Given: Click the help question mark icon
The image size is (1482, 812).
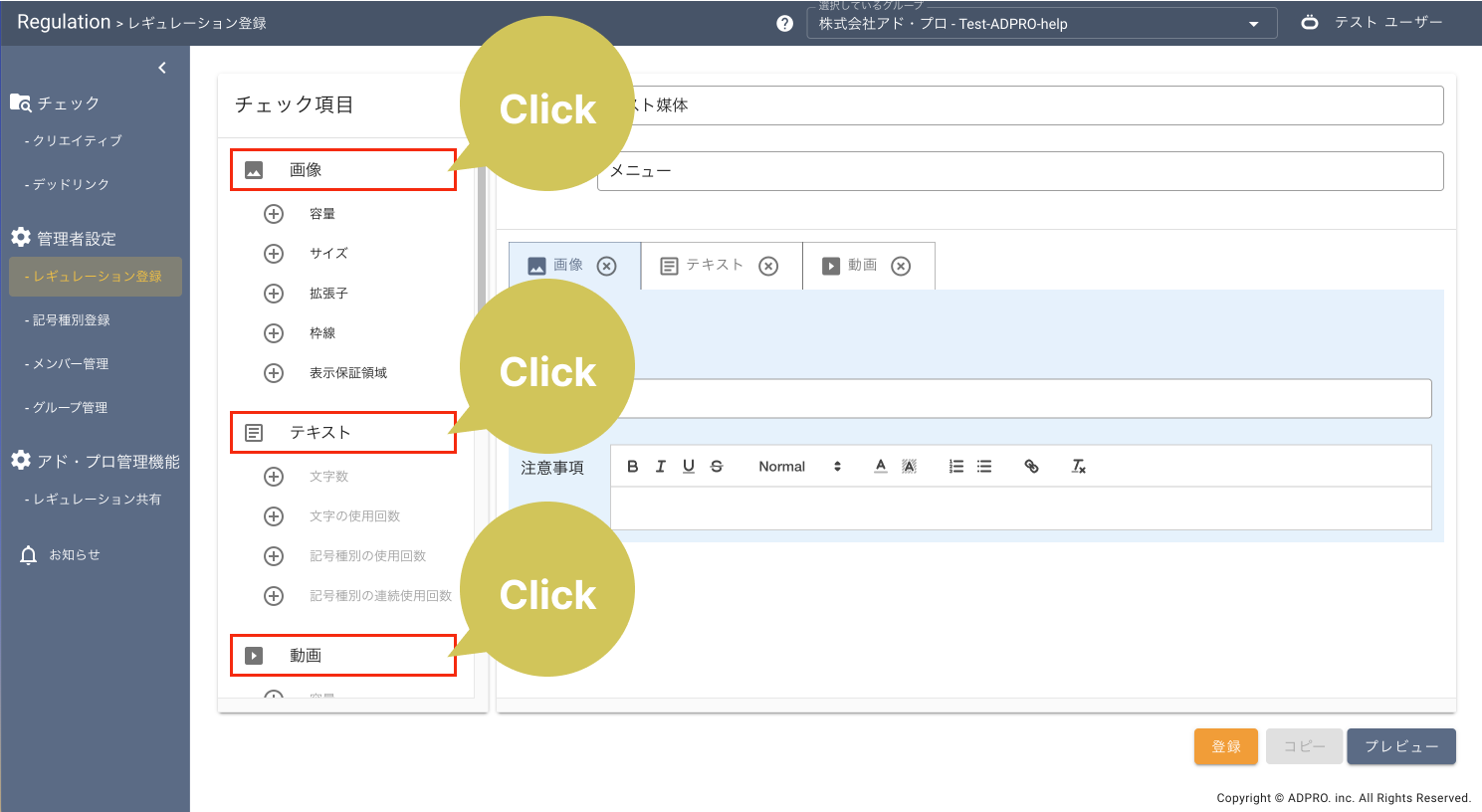Looking at the screenshot, I should [784, 24].
